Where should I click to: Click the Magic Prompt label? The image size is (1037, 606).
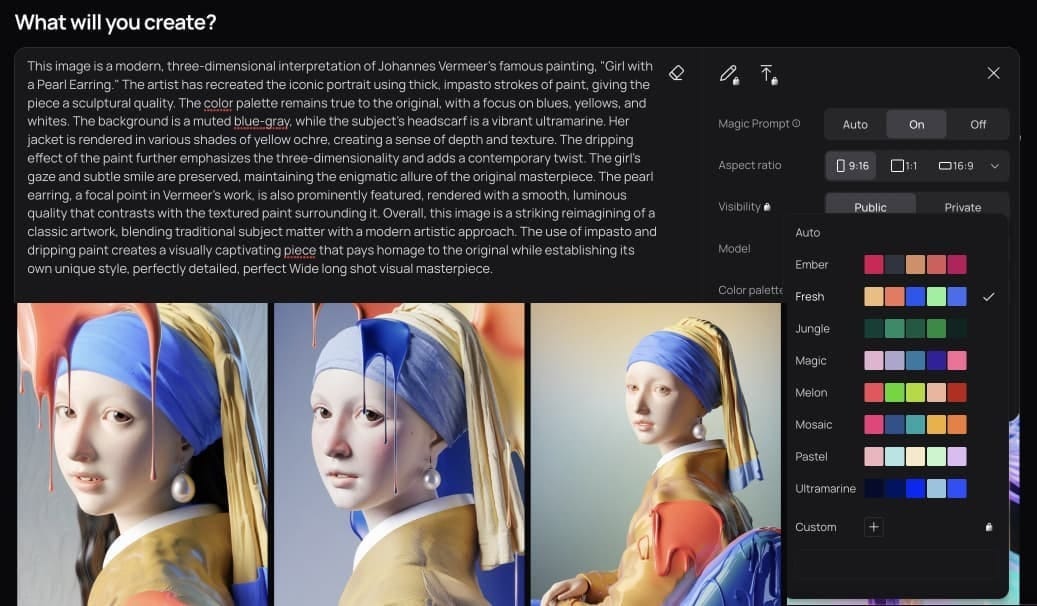tap(754, 124)
